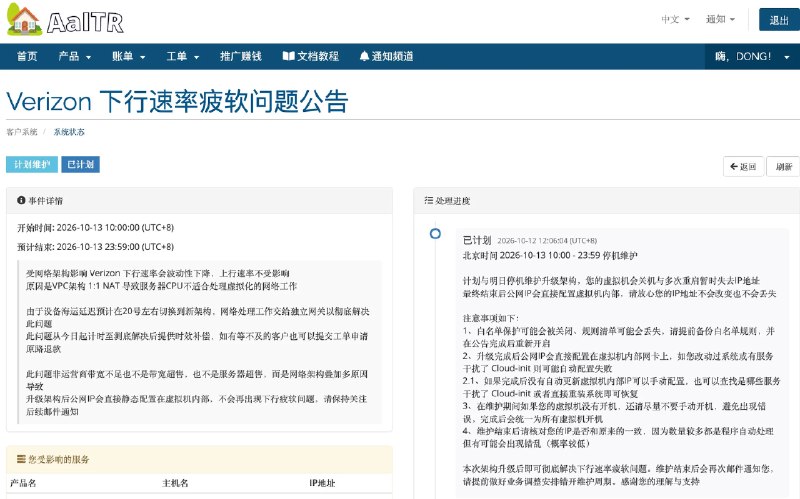
Task: Expand the 账单 menu
Action: pos(129,56)
